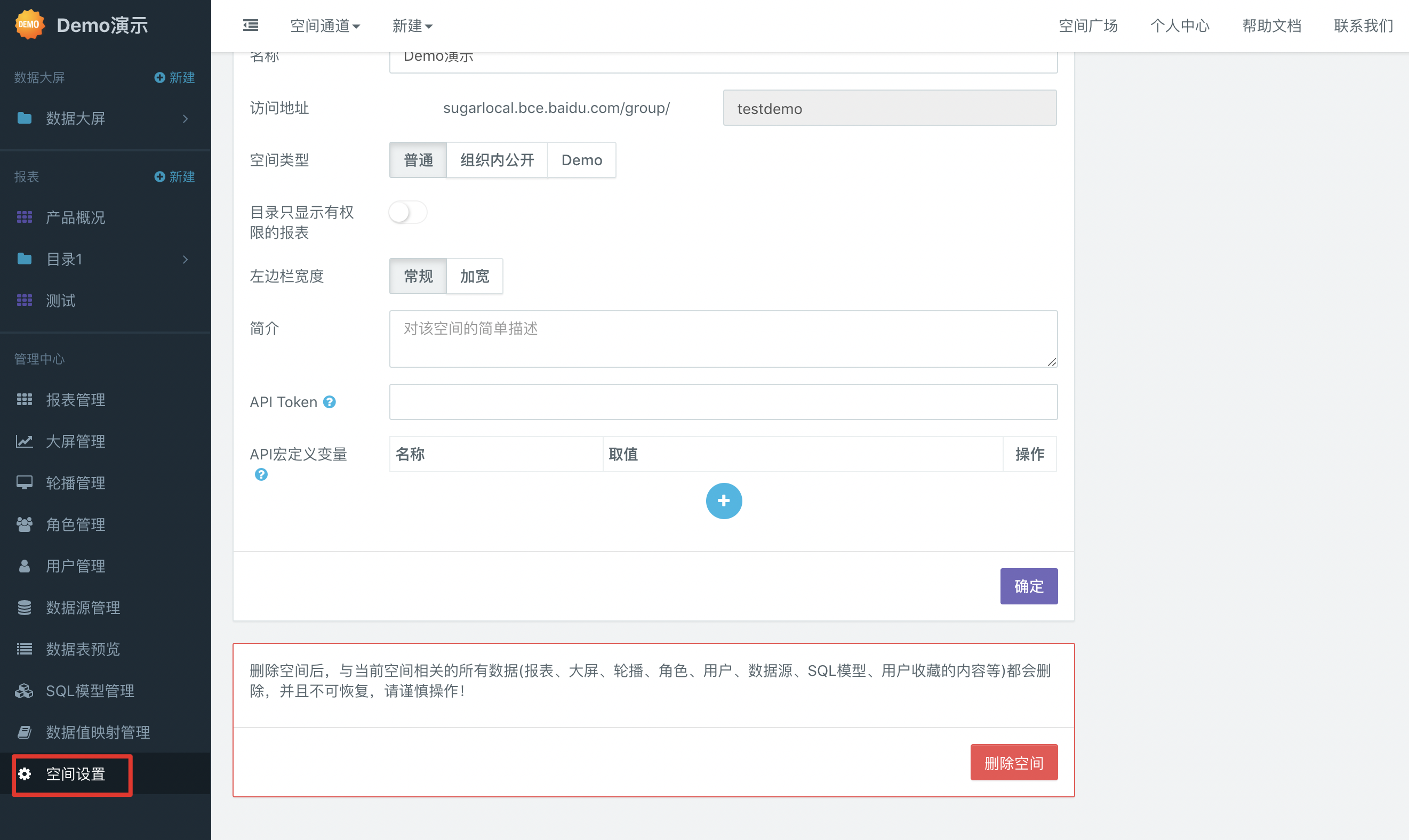Open 联系我们 from top navigation
The width and height of the screenshot is (1409, 840).
pos(1363,26)
